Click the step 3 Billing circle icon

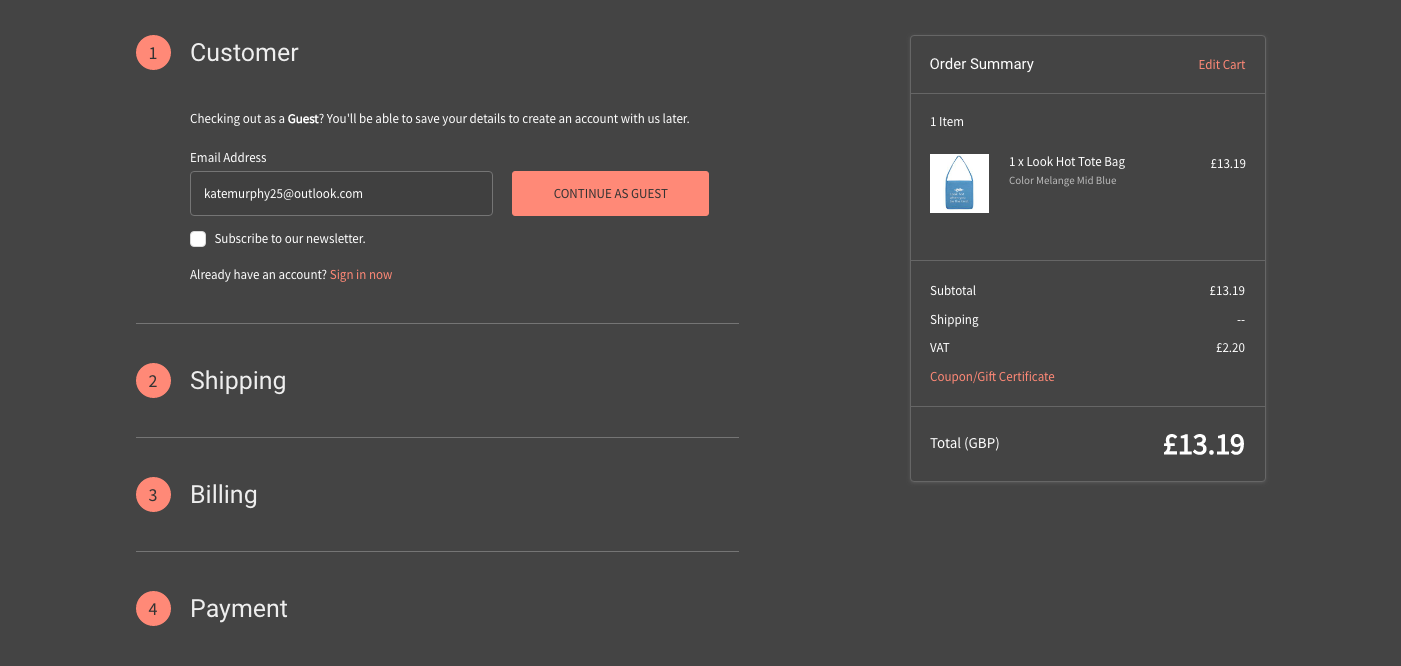tap(153, 494)
